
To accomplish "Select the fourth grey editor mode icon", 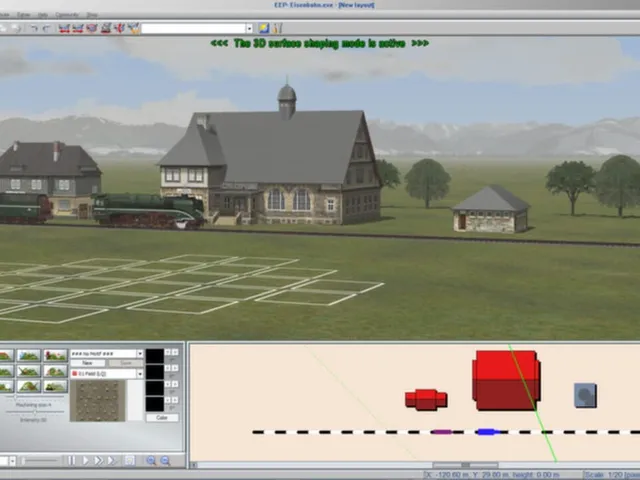I will point(106,28).
